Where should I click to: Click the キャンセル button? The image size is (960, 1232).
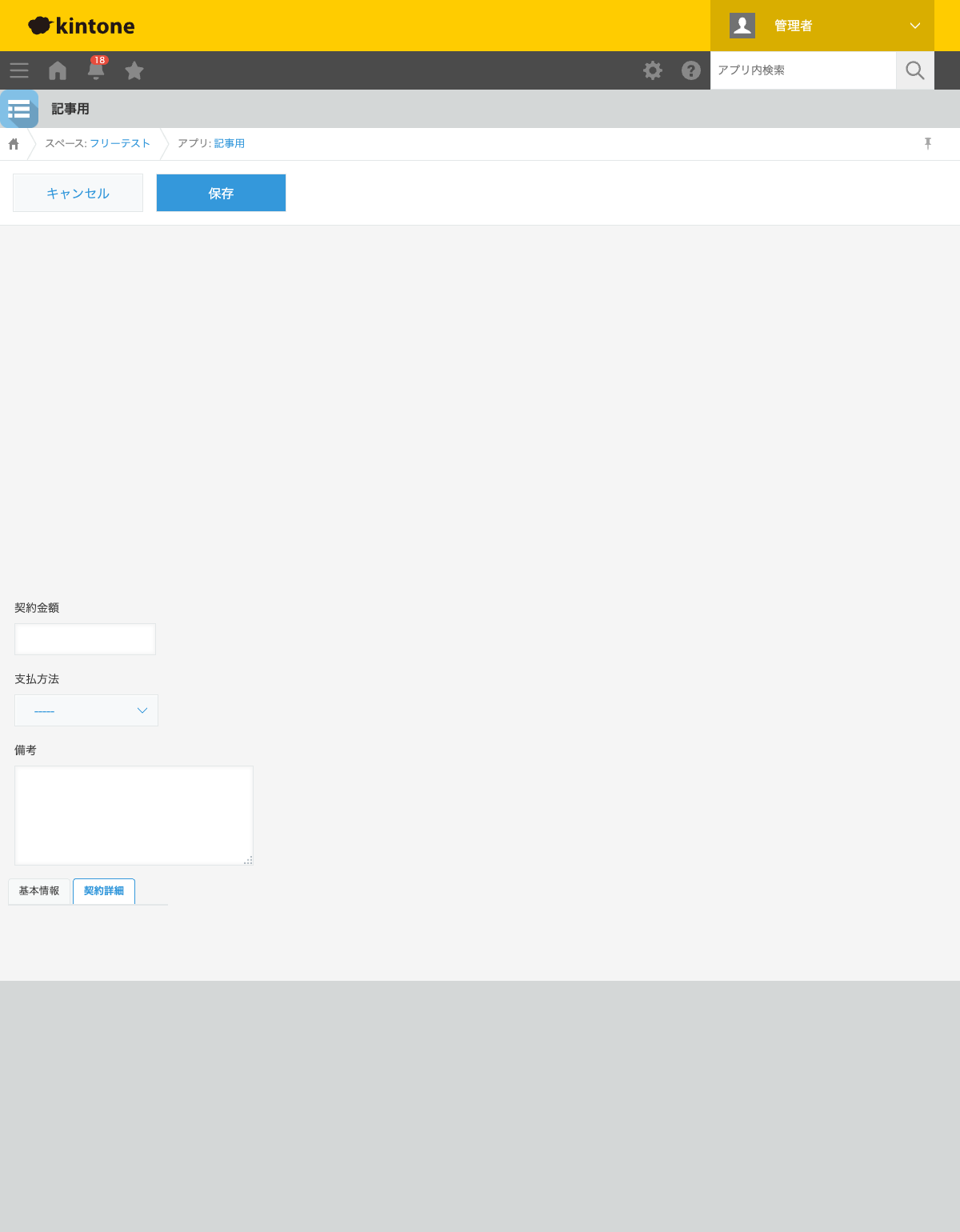pyautogui.click(x=78, y=193)
